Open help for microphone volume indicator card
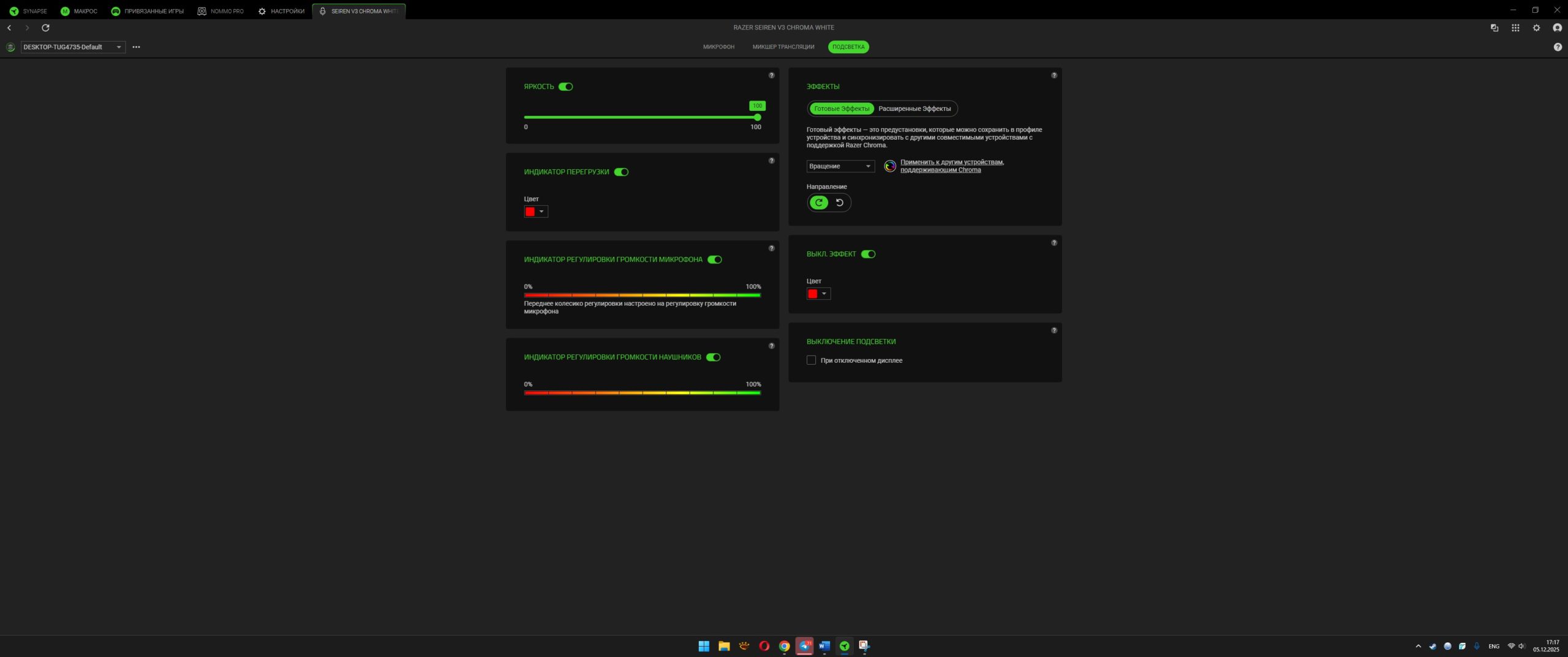The width and height of the screenshot is (1568, 657). click(772, 248)
